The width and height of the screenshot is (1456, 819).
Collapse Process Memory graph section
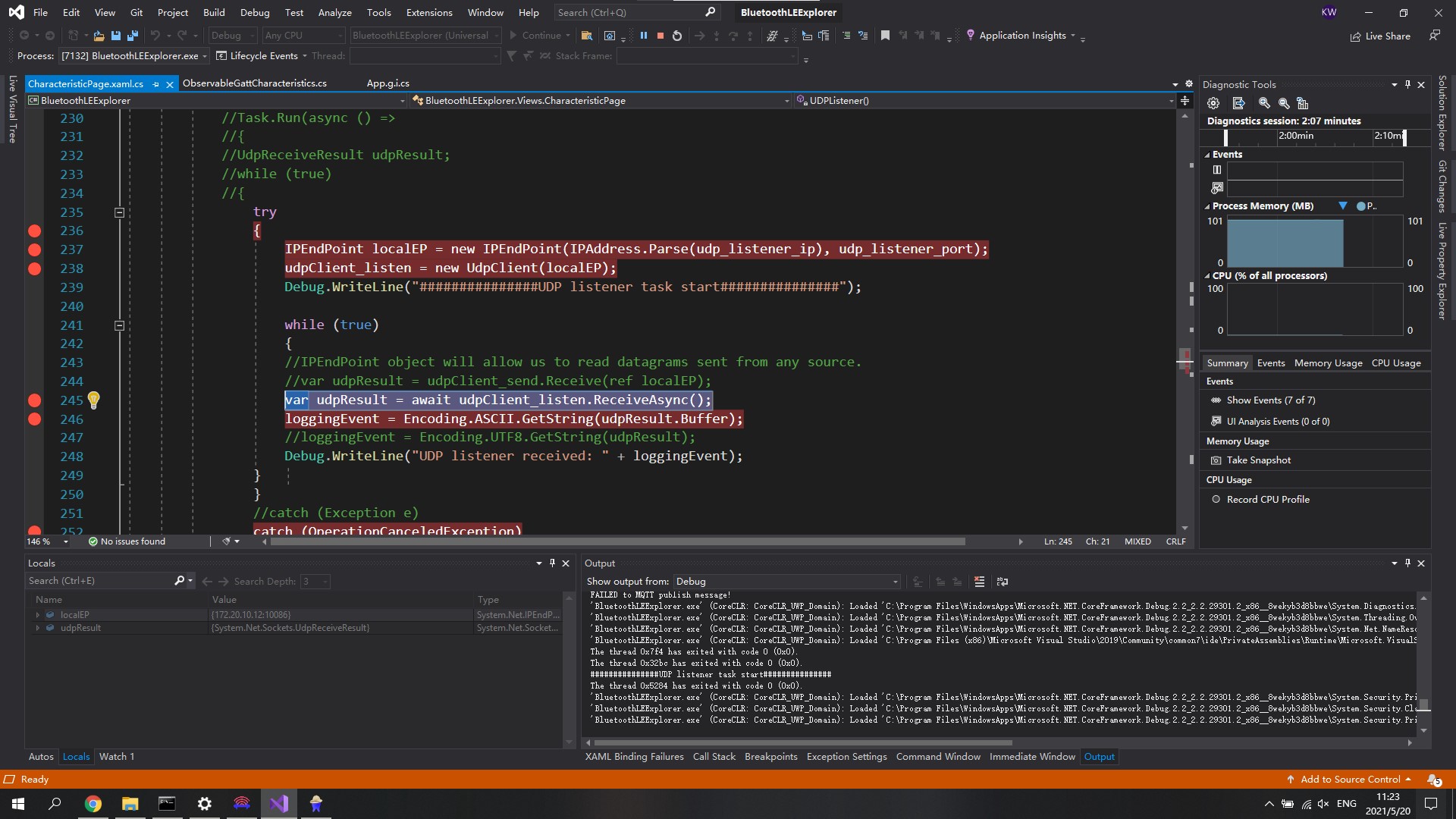coord(1207,206)
